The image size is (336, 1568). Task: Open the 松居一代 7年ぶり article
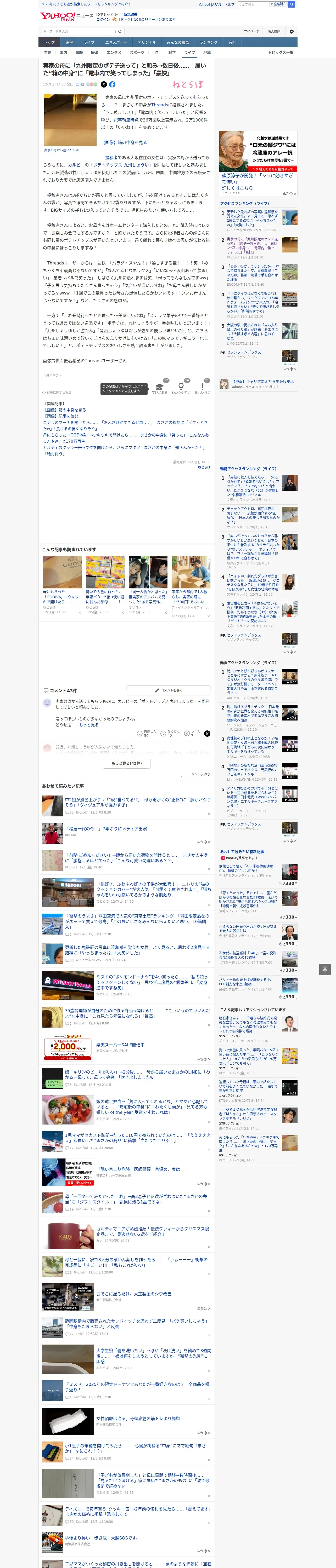click(x=105, y=828)
